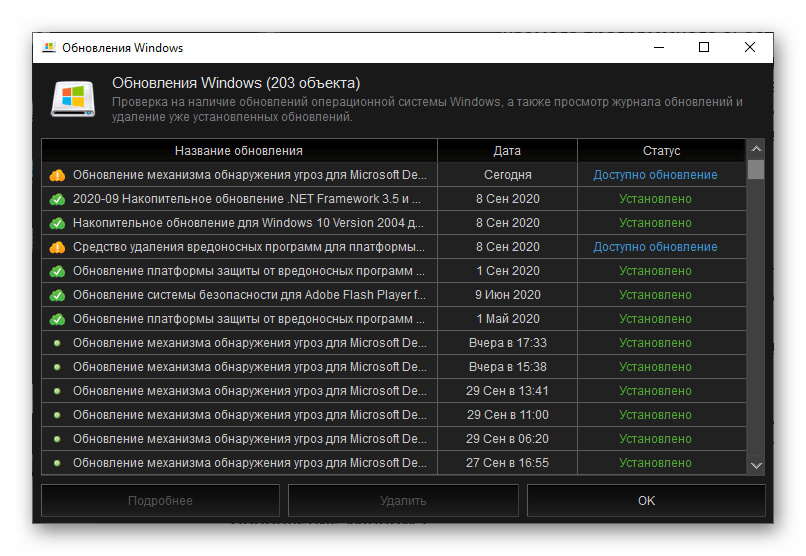
Task: Click green dot of '29 Сен в 11:00' row
Action: [x=57, y=415]
